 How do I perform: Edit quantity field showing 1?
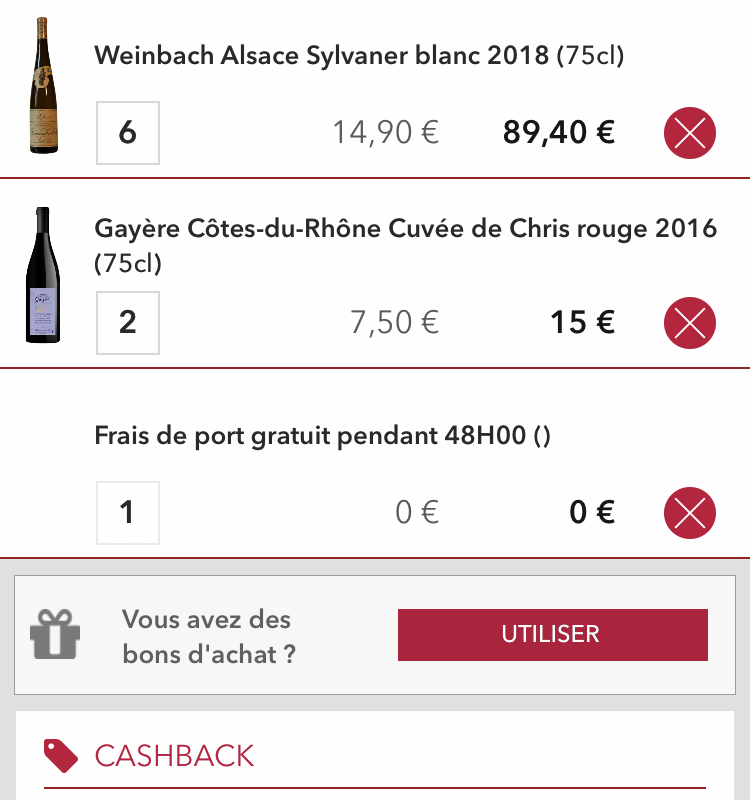point(128,512)
